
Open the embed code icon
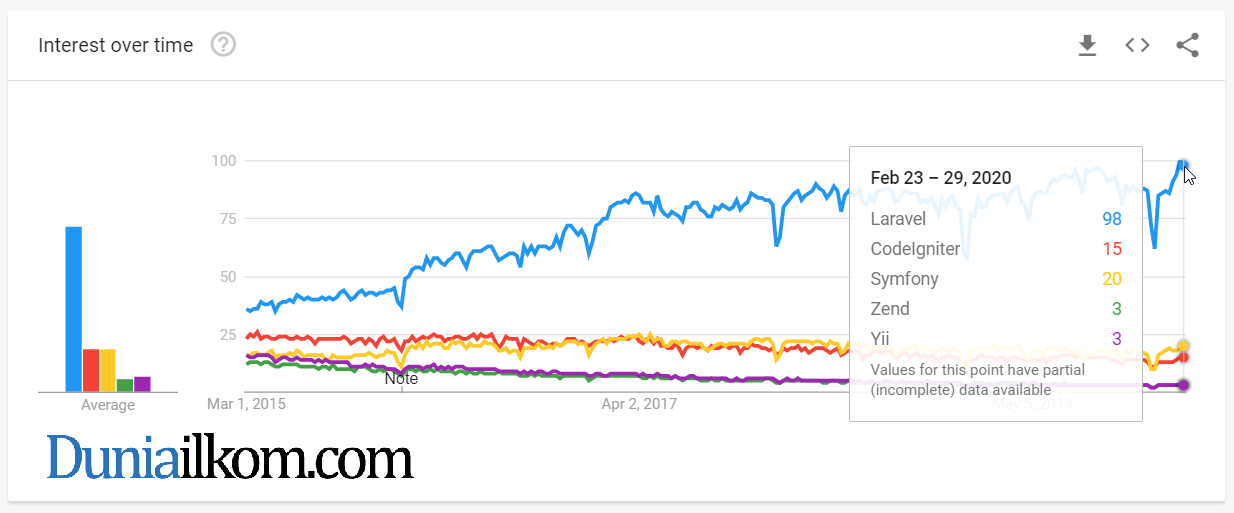[1137, 45]
